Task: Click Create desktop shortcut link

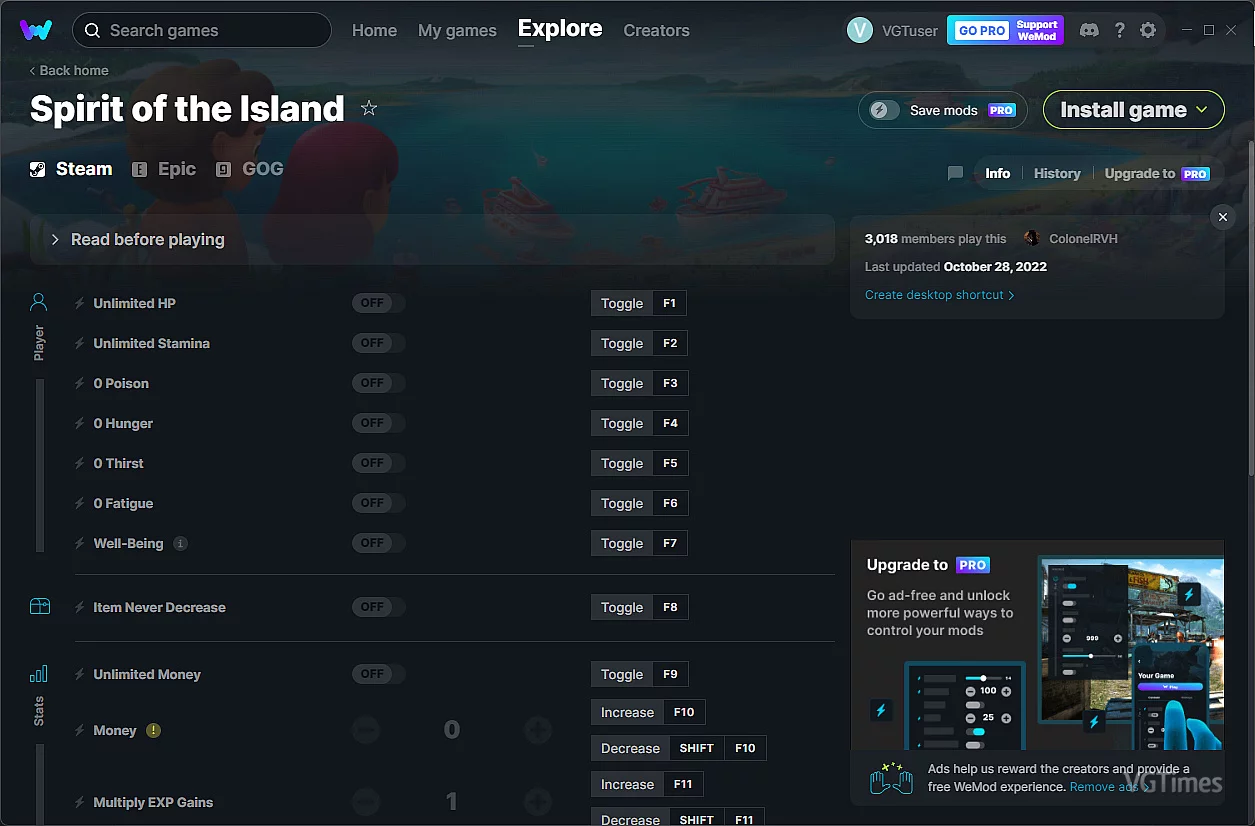Action: [939, 295]
